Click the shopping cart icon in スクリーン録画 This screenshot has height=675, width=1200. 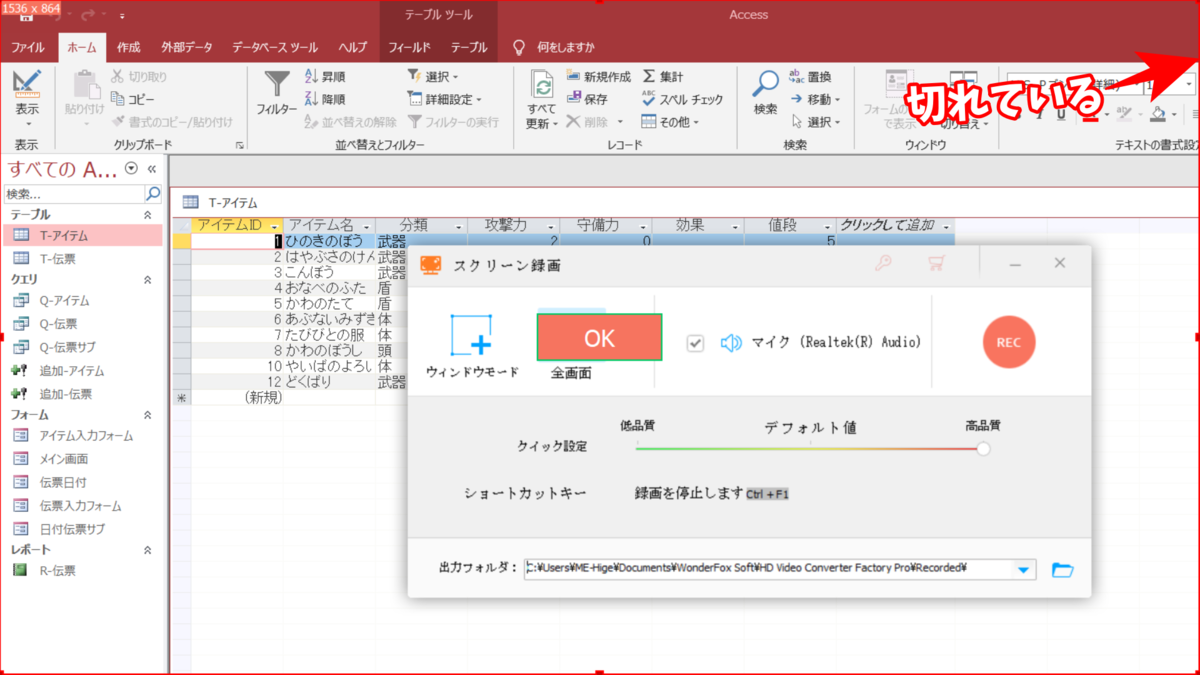click(937, 264)
